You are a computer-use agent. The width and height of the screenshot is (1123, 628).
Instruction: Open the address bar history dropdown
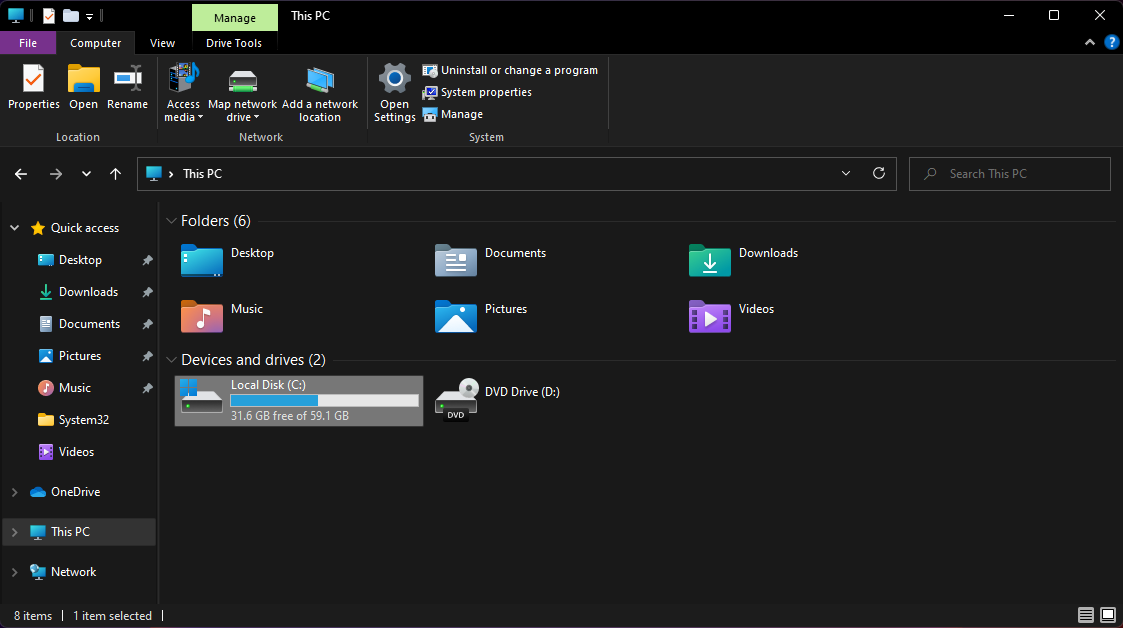(846, 173)
